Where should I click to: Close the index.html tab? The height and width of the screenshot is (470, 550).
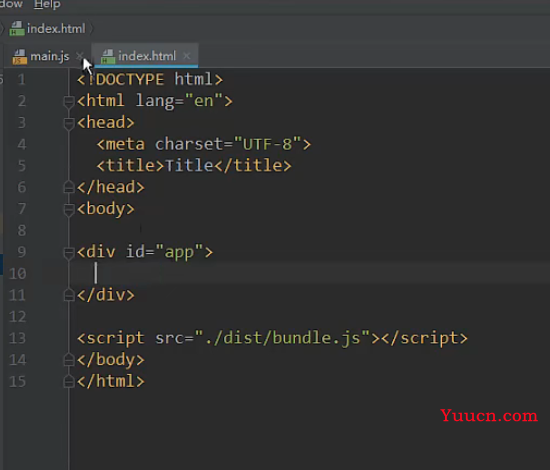coord(187,56)
